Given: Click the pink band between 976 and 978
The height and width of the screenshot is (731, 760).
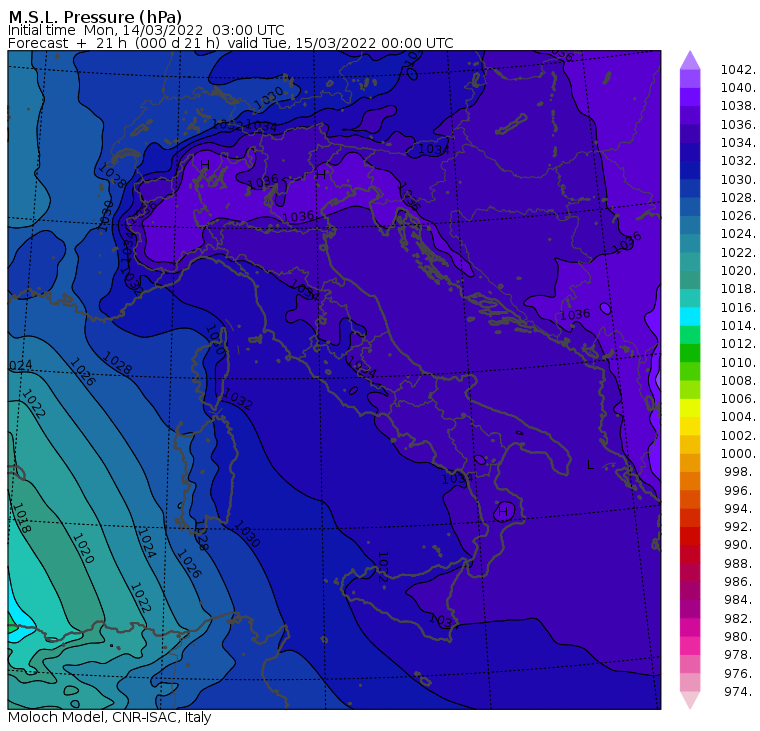Looking at the screenshot, I should pos(690,664).
